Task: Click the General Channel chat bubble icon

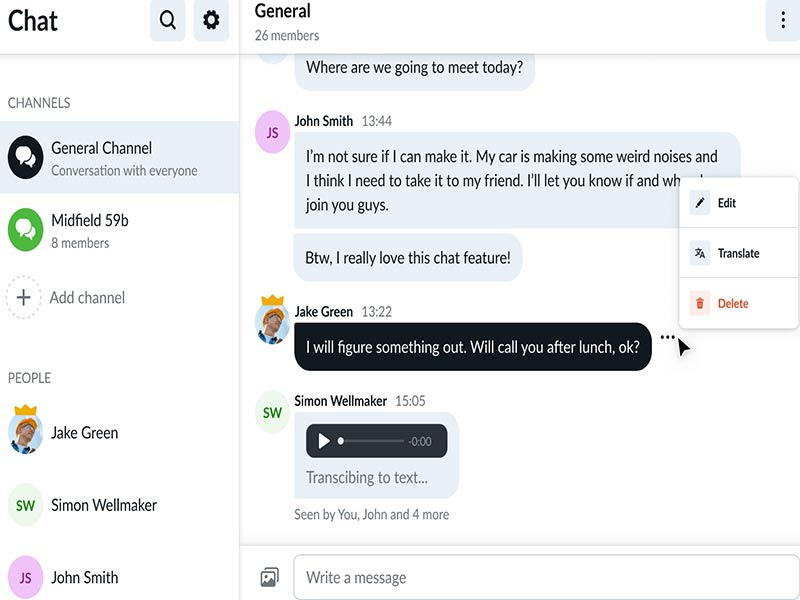Action: [x=25, y=157]
